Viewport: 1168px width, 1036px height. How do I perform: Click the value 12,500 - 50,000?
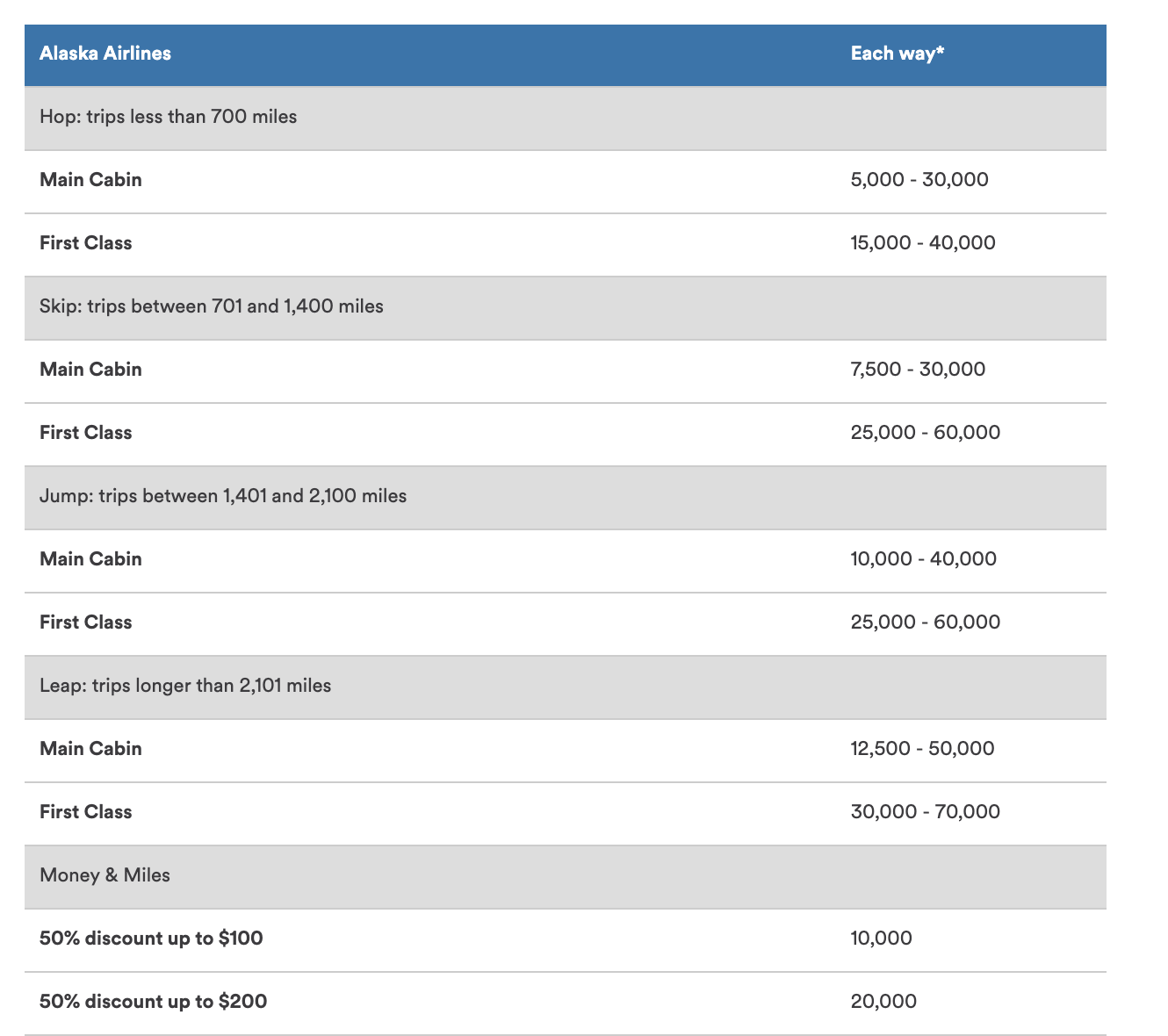click(x=923, y=749)
